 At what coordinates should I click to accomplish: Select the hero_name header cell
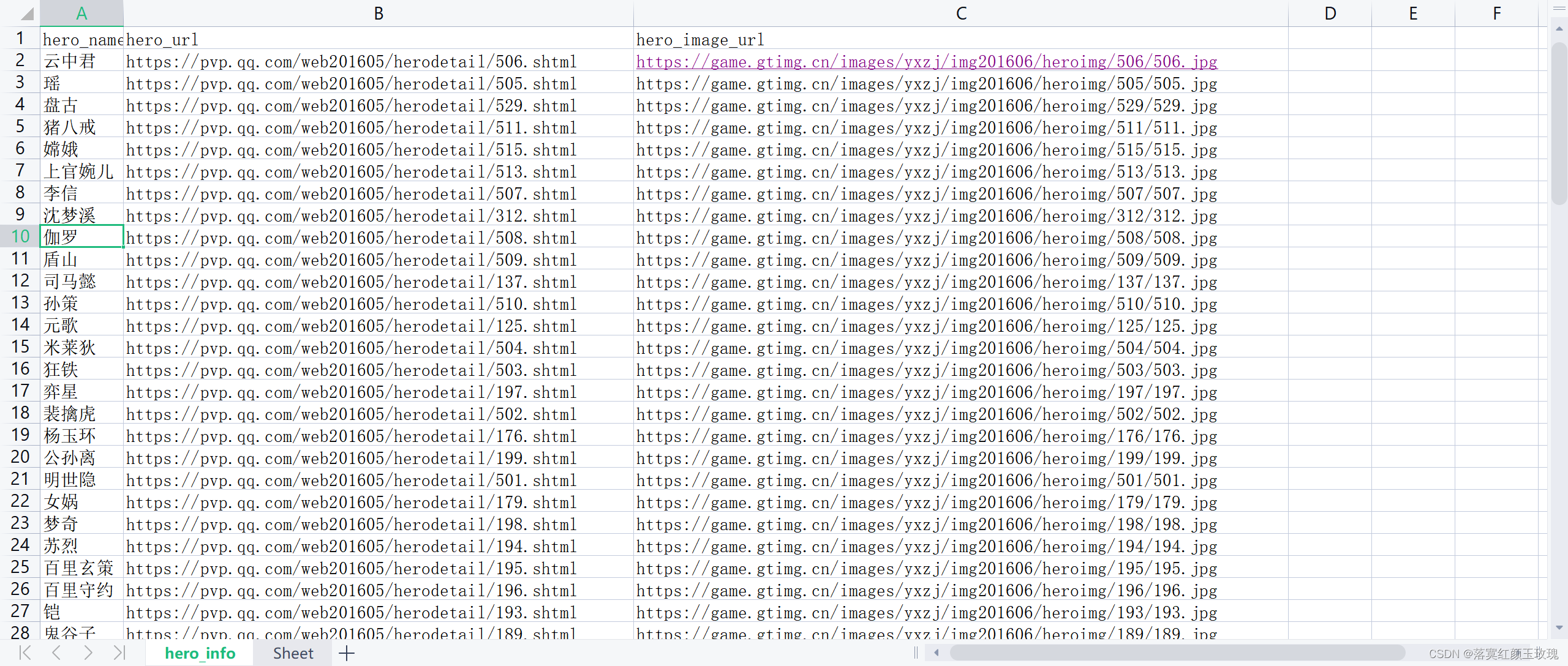point(81,39)
